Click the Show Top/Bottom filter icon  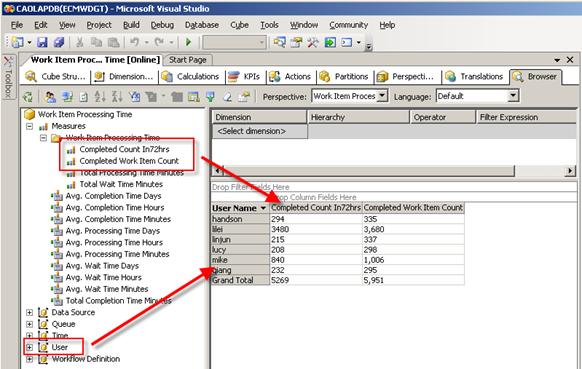(x=151, y=97)
